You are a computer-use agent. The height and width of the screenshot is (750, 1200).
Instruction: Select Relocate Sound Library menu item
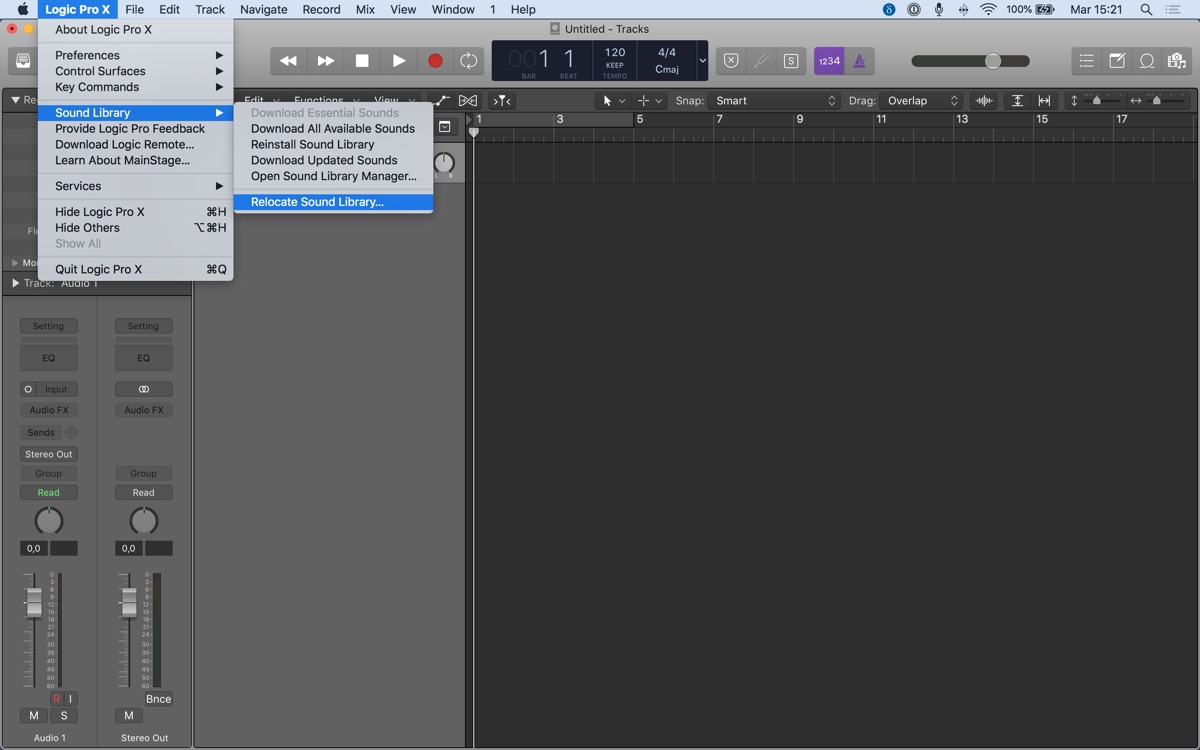[317, 202]
